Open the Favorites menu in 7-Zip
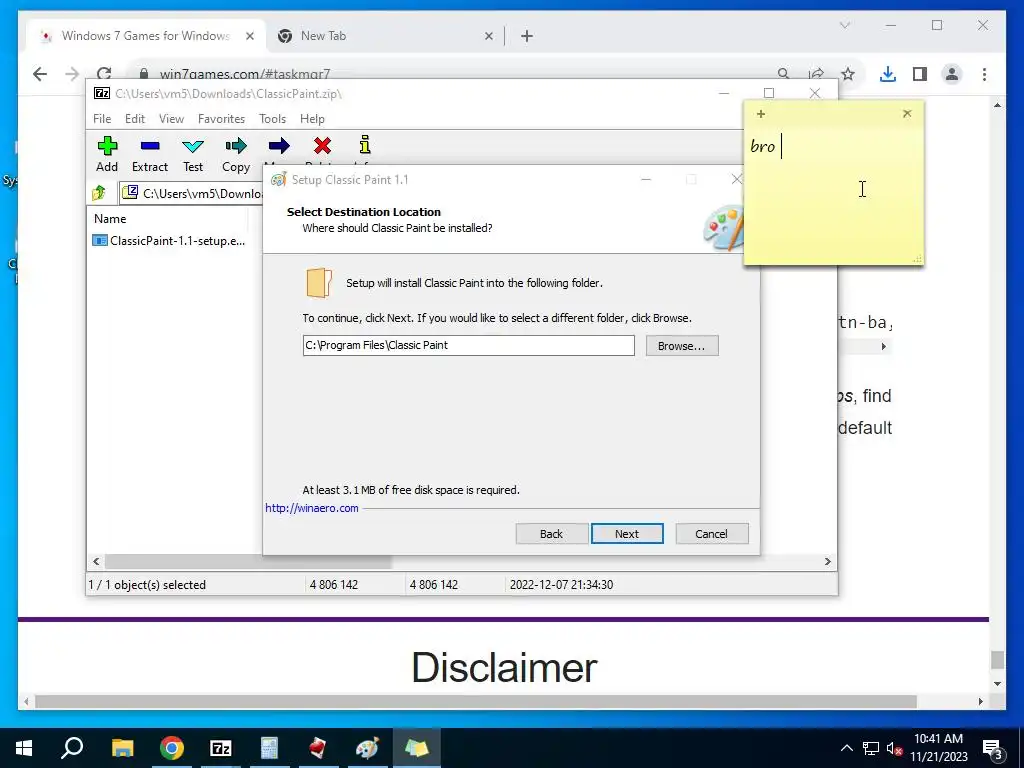Screen dimensions: 1024x768 tap(221, 119)
